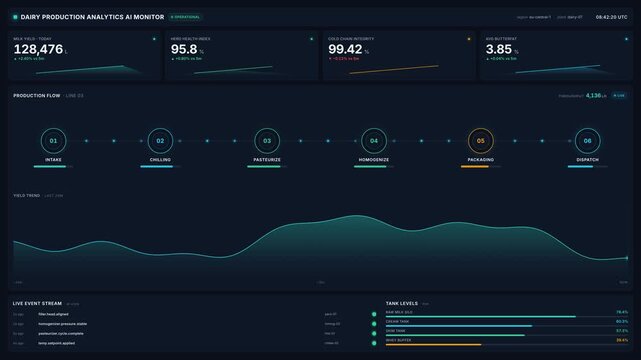Image resolution: width=641 pixels, height=360 pixels.
Task: Click PACKAGING stage label
Action: click(x=481, y=160)
